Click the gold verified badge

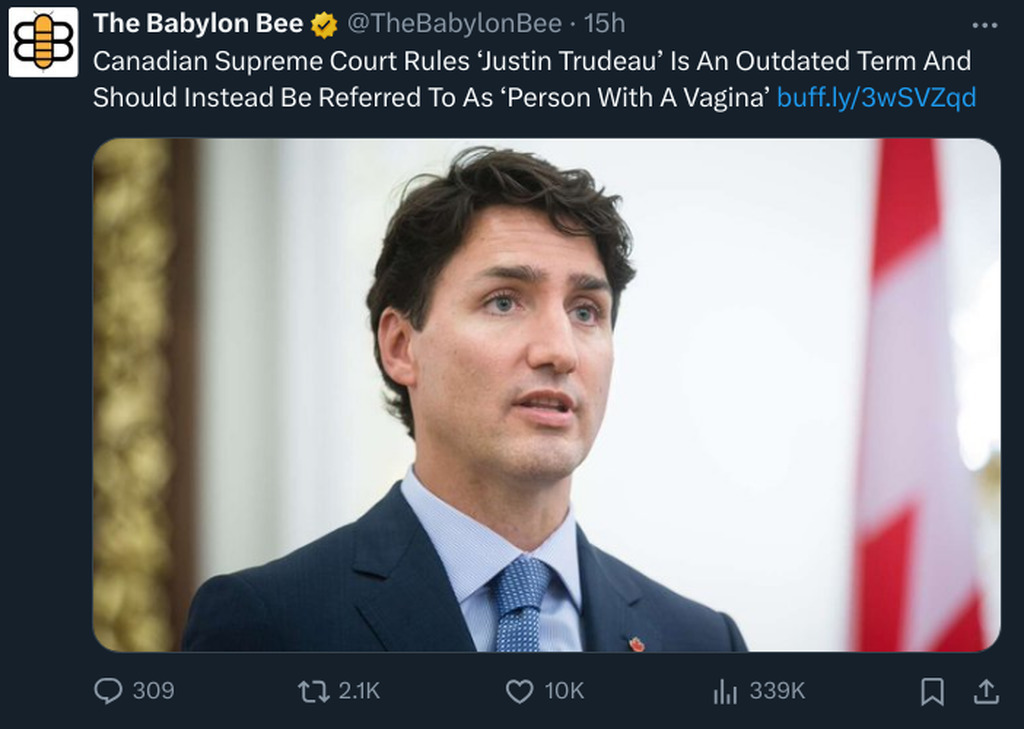tap(324, 24)
